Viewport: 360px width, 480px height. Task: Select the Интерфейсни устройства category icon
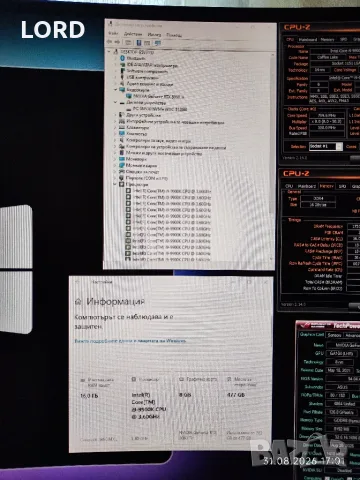click(x=122, y=122)
